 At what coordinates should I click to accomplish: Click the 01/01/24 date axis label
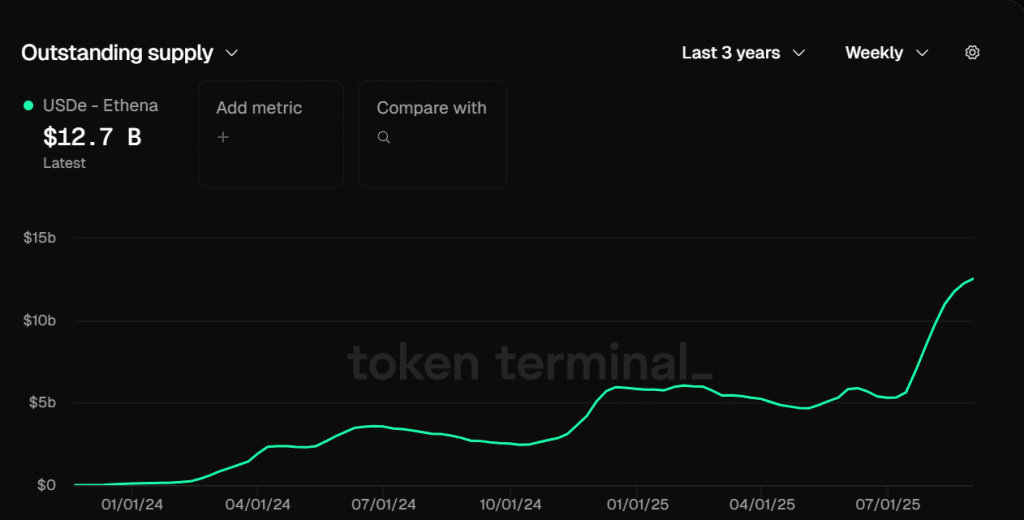coord(131,505)
